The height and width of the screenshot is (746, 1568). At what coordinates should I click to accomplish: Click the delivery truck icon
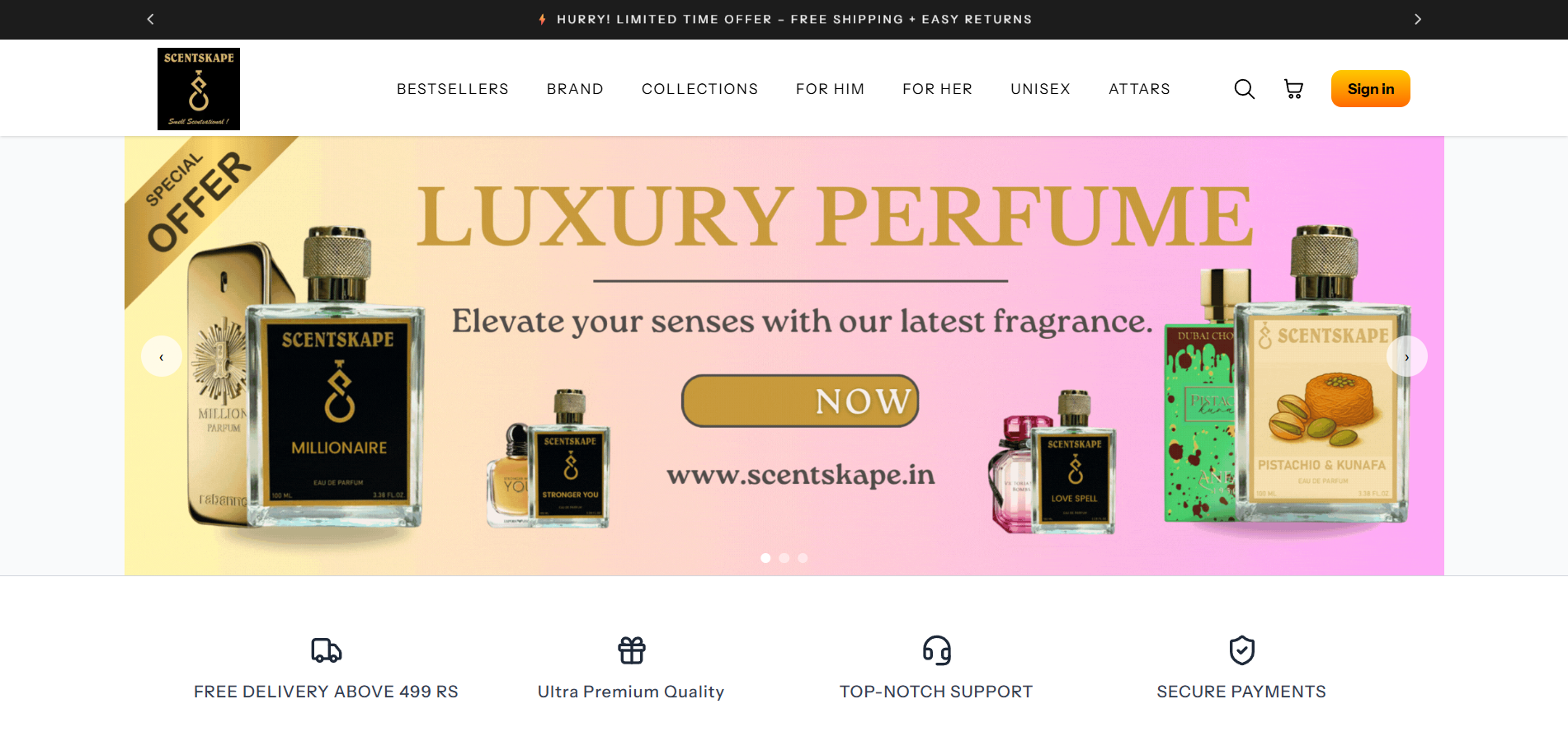[326, 650]
